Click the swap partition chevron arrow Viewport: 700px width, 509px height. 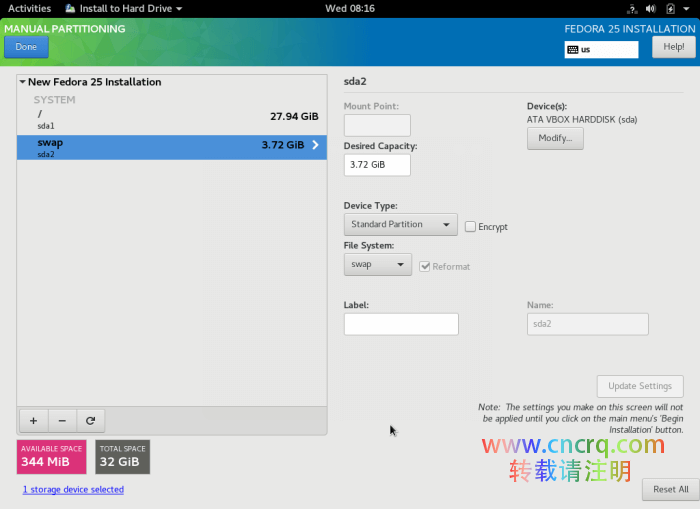(316, 145)
